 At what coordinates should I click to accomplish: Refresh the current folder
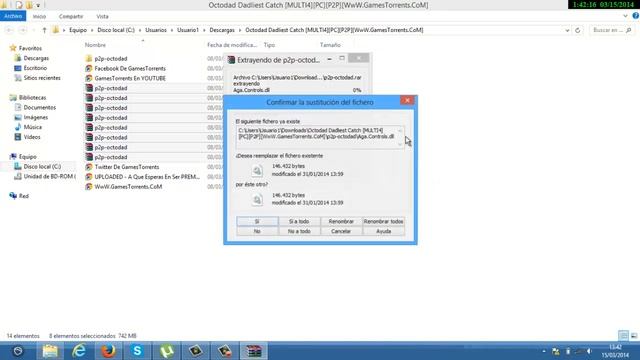578,30
